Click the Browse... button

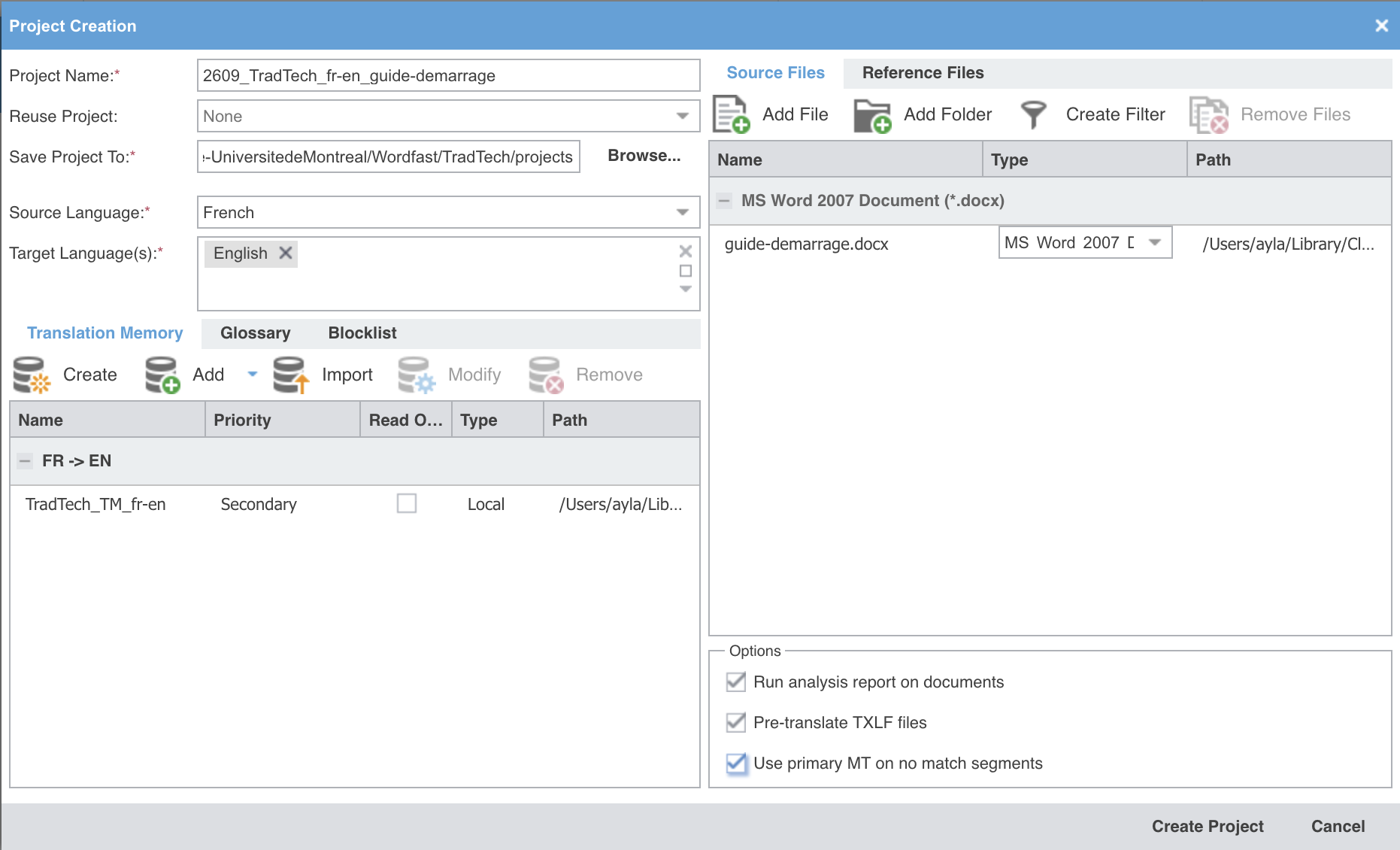click(644, 156)
